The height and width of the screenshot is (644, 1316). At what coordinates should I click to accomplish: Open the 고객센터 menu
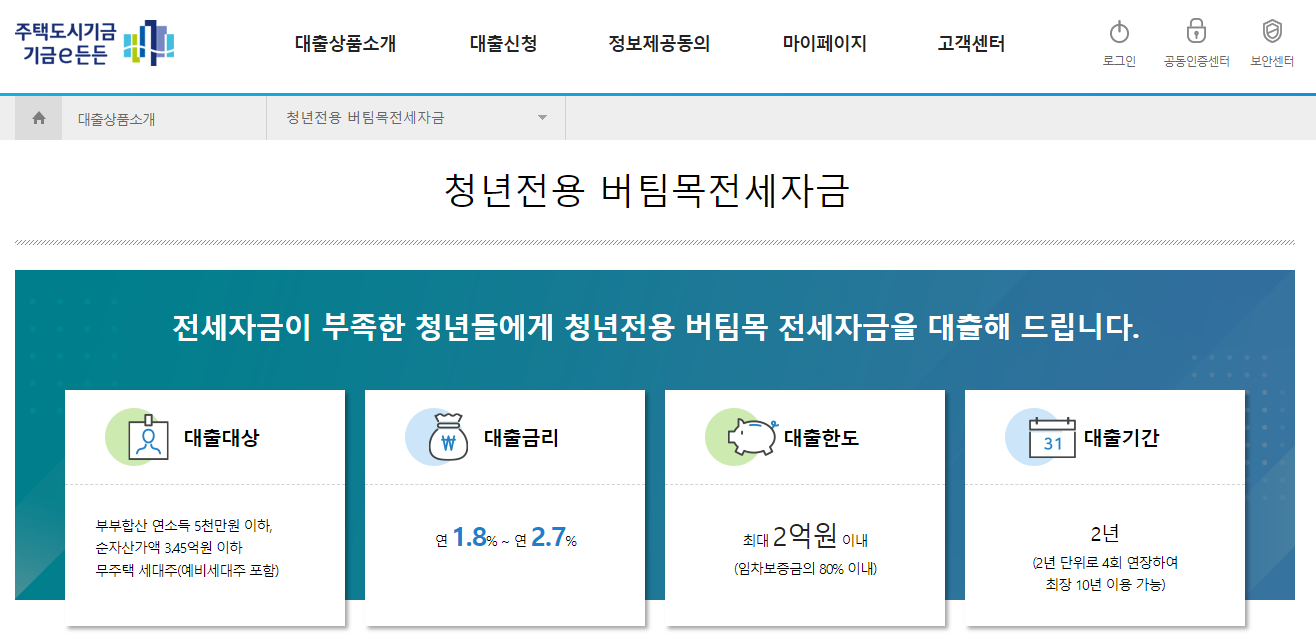971,44
